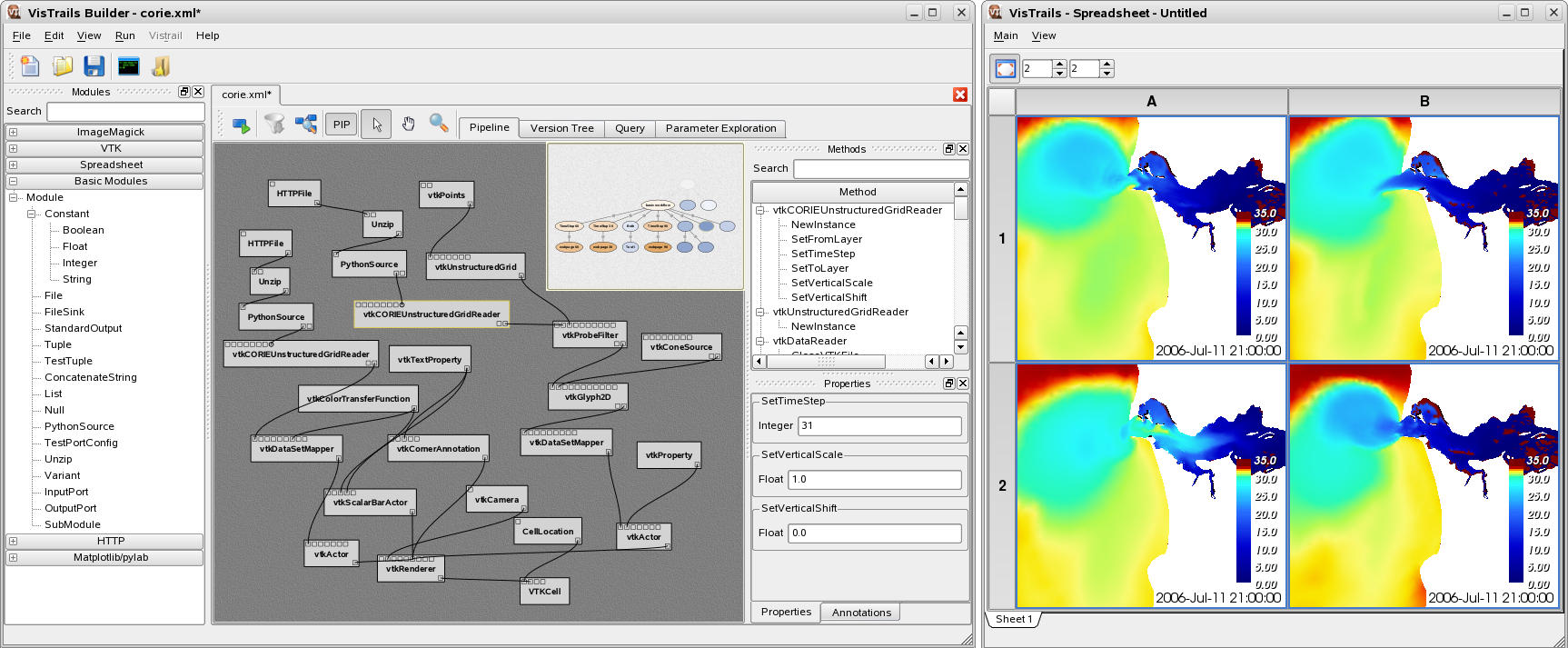
Task: Open the Run menu
Action: point(124,35)
